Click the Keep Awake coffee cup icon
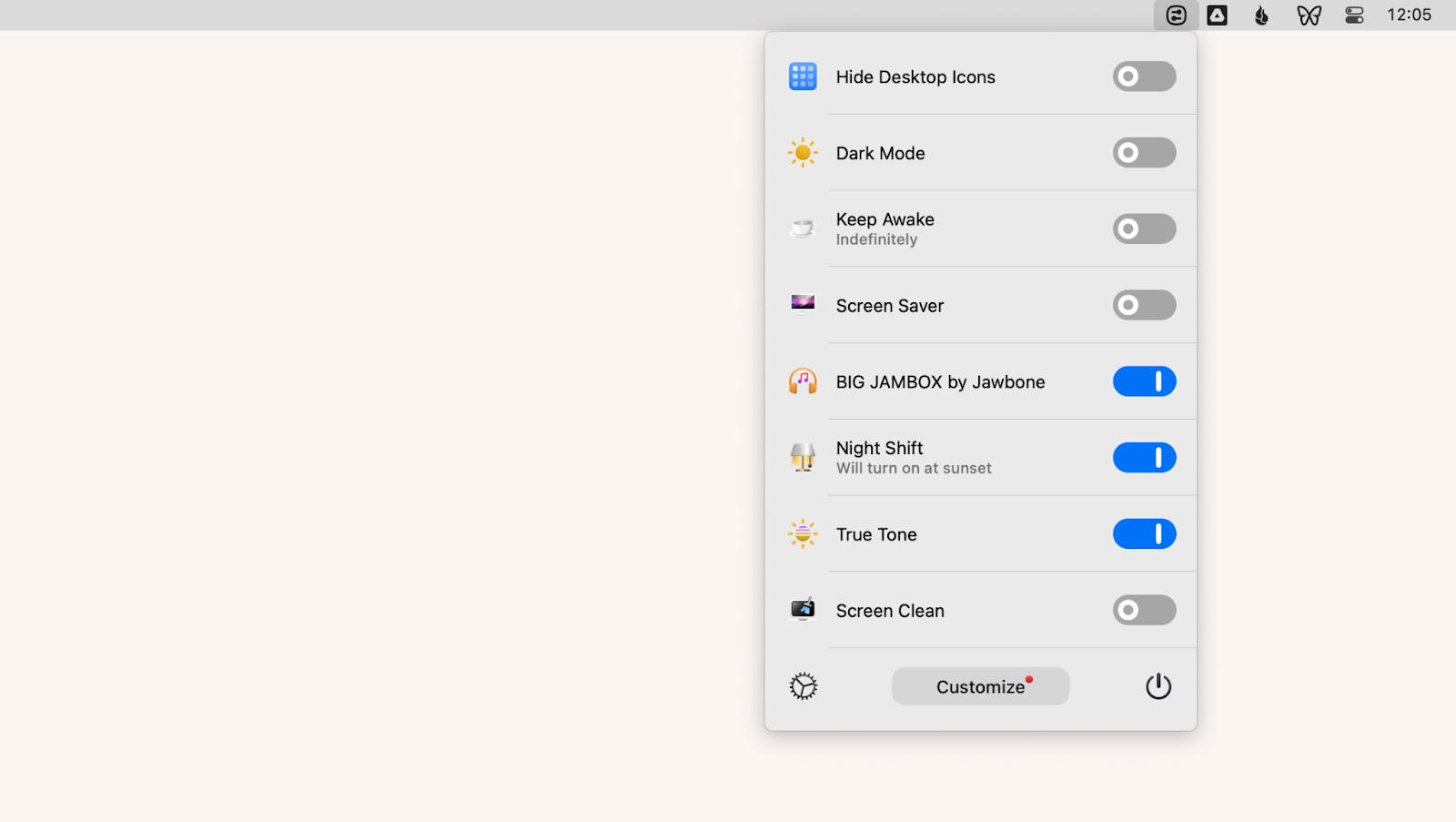 tap(802, 228)
